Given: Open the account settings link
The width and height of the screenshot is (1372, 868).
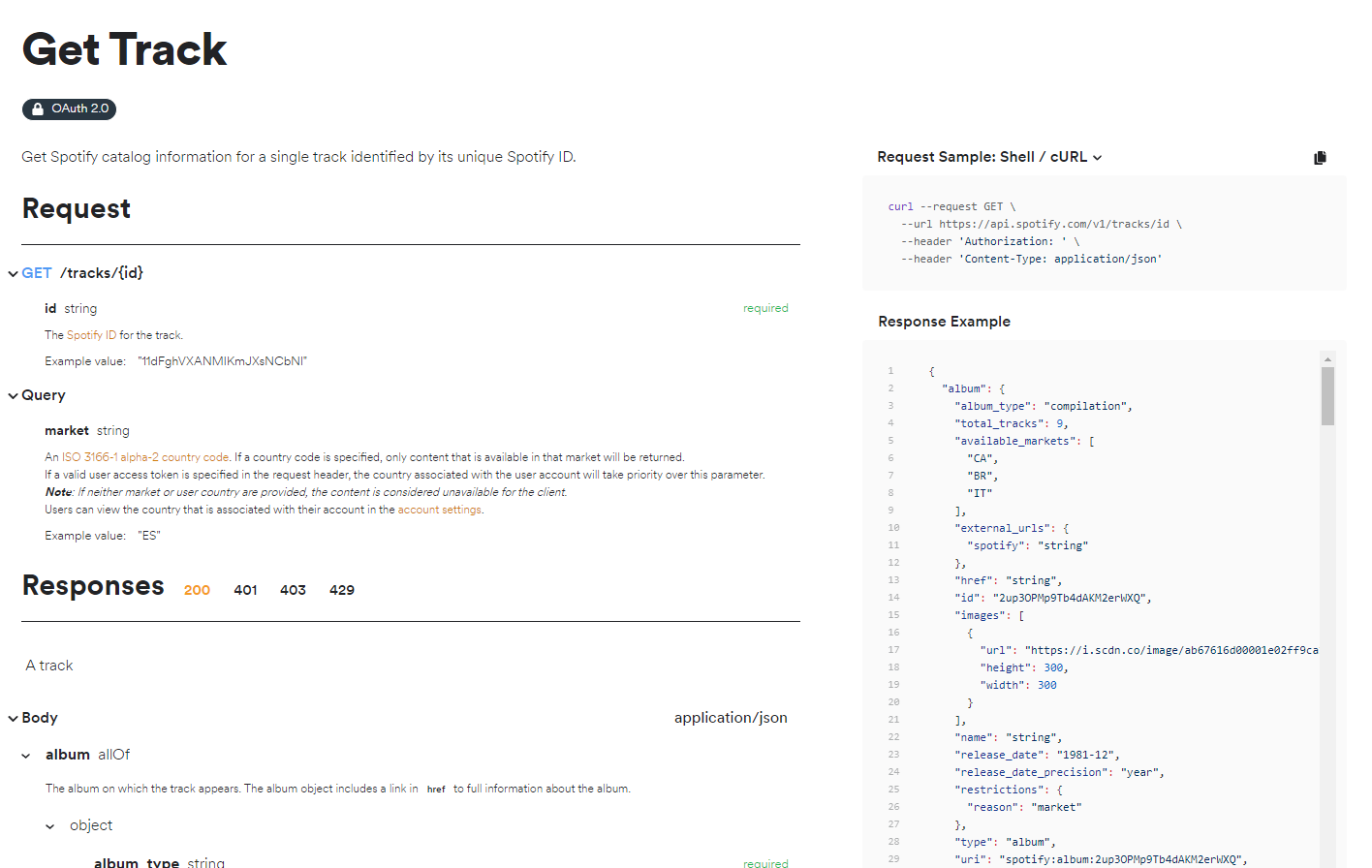Looking at the screenshot, I should pyautogui.click(x=439, y=510).
